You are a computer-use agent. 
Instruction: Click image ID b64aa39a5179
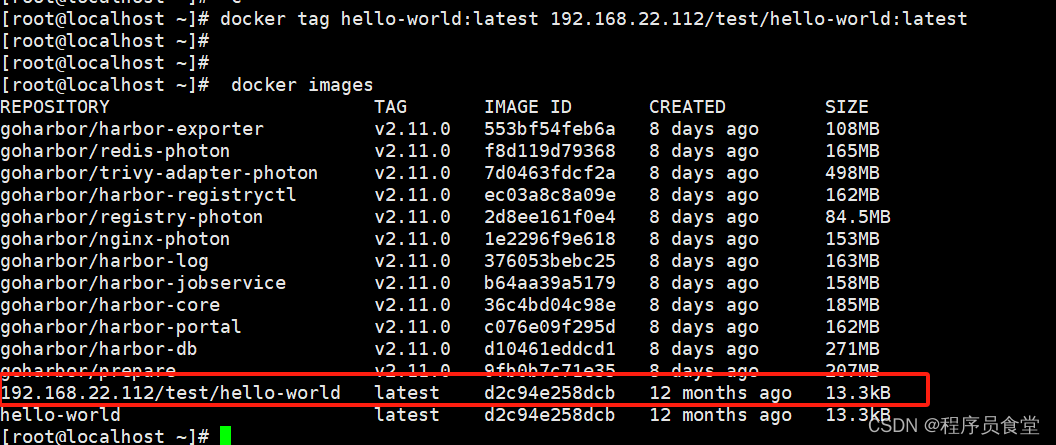[550, 283]
